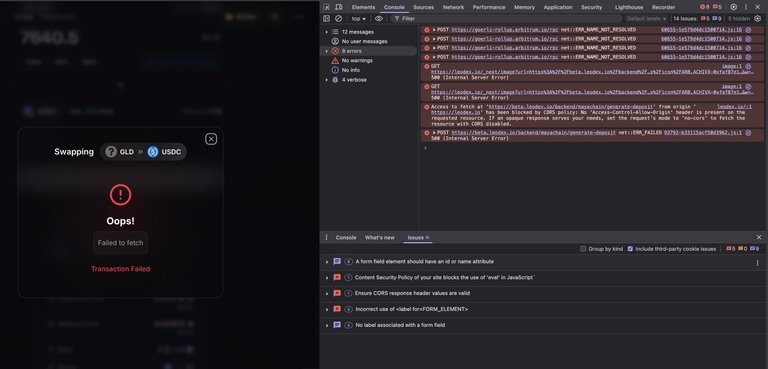Viewport: 768px width, 369px height.
Task: Open the Performance tab
Action: tap(489, 7)
